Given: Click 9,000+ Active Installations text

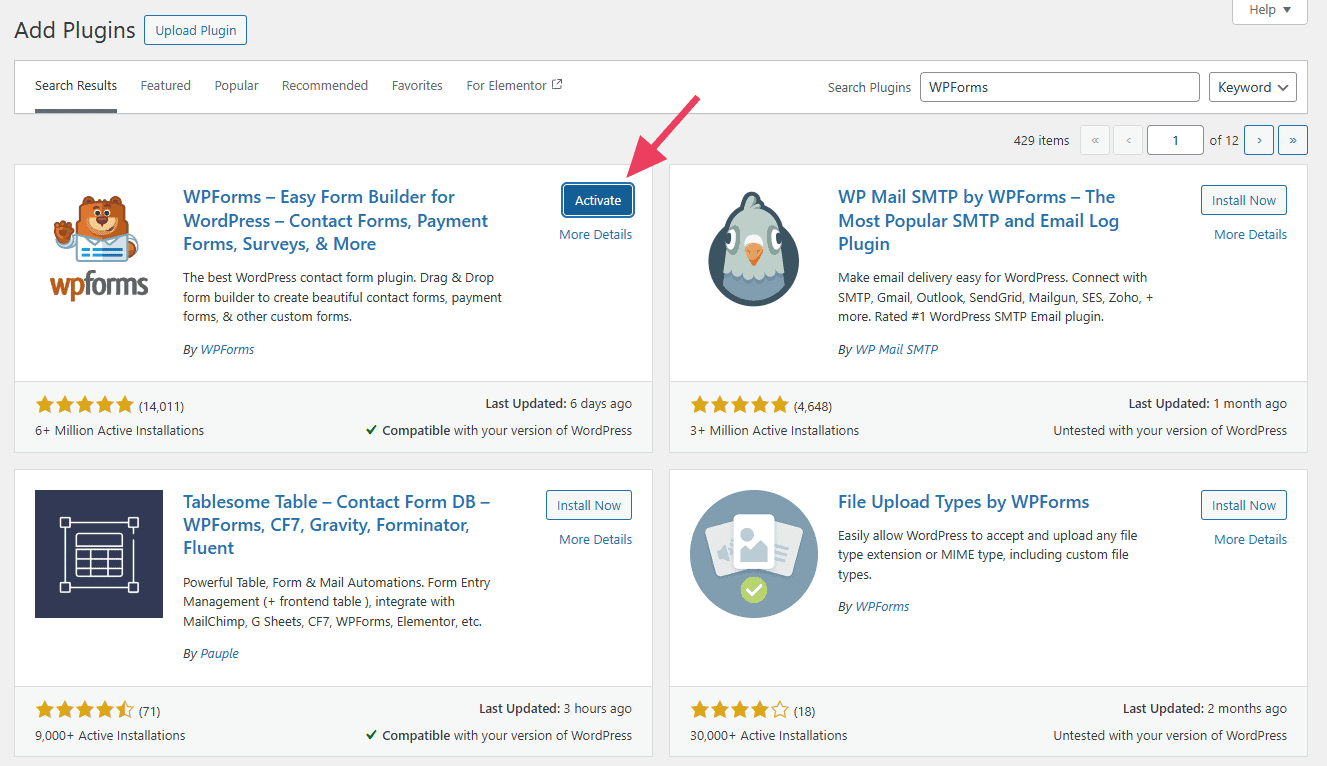Looking at the screenshot, I should pos(110,735).
